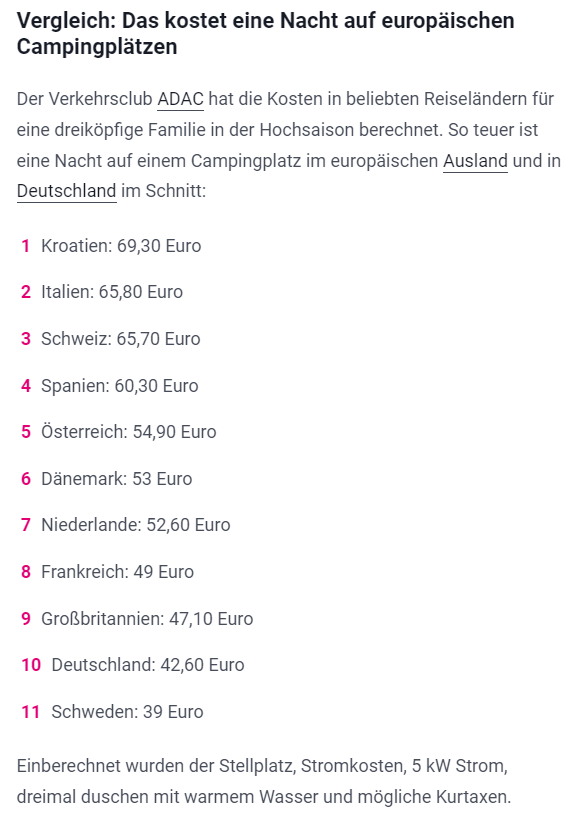This screenshot has width=585, height=813.
Task: Open the ADAC link
Action: tap(180, 99)
